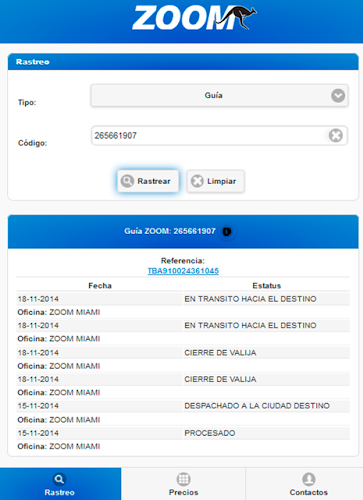Click the Rastreo panel header

(x=183, y=62)
